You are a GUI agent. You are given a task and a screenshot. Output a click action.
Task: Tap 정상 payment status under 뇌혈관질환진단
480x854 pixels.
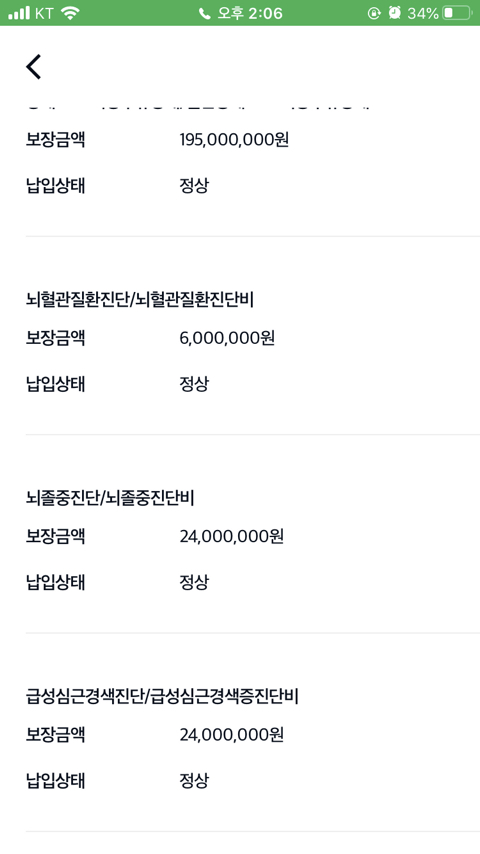tap(194, 385)
